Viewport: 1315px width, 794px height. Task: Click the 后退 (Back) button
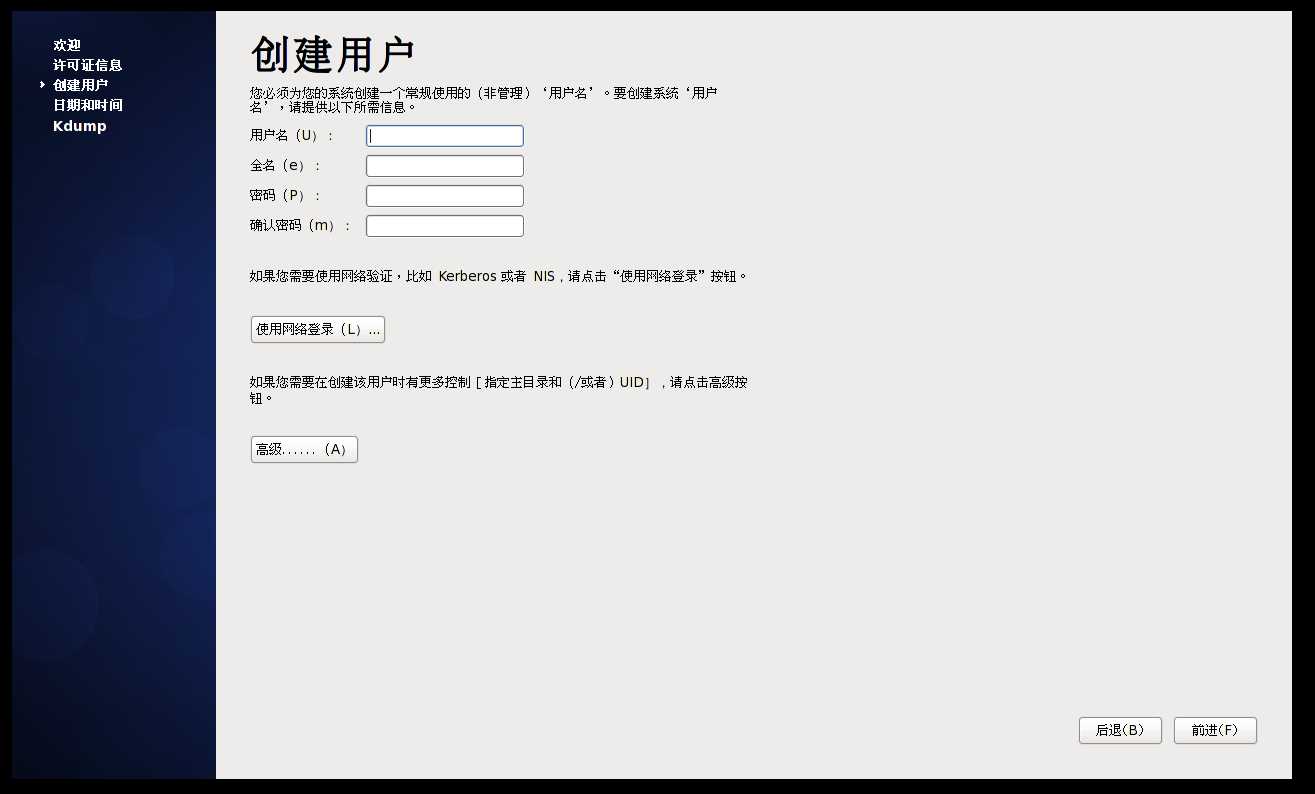(1120, 730)
